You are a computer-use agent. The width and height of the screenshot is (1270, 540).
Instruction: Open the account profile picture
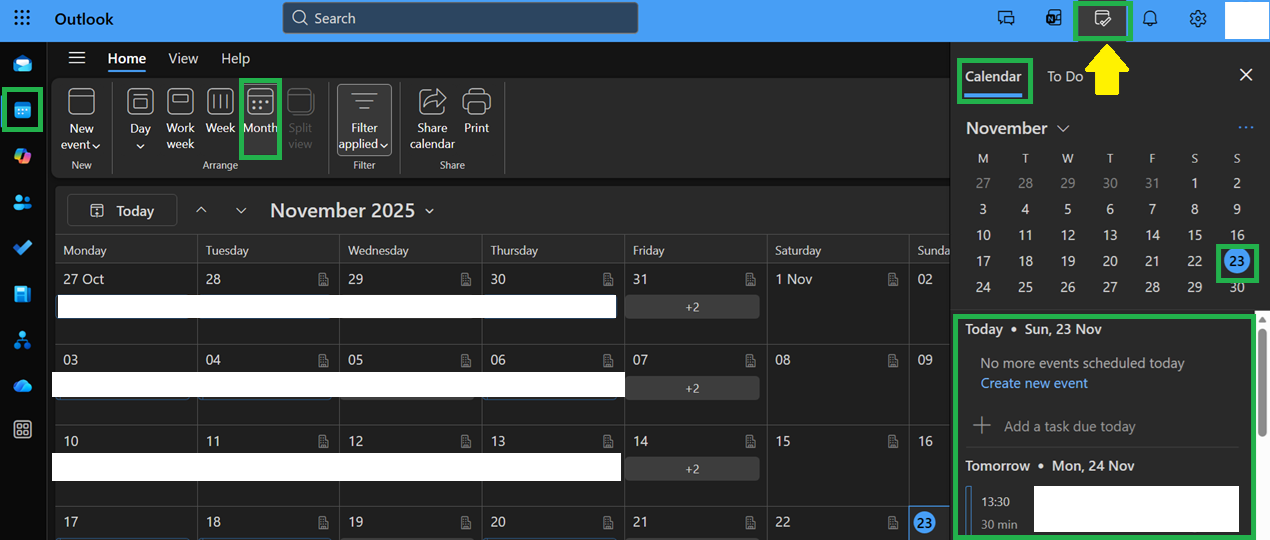tap(1246, 20)
